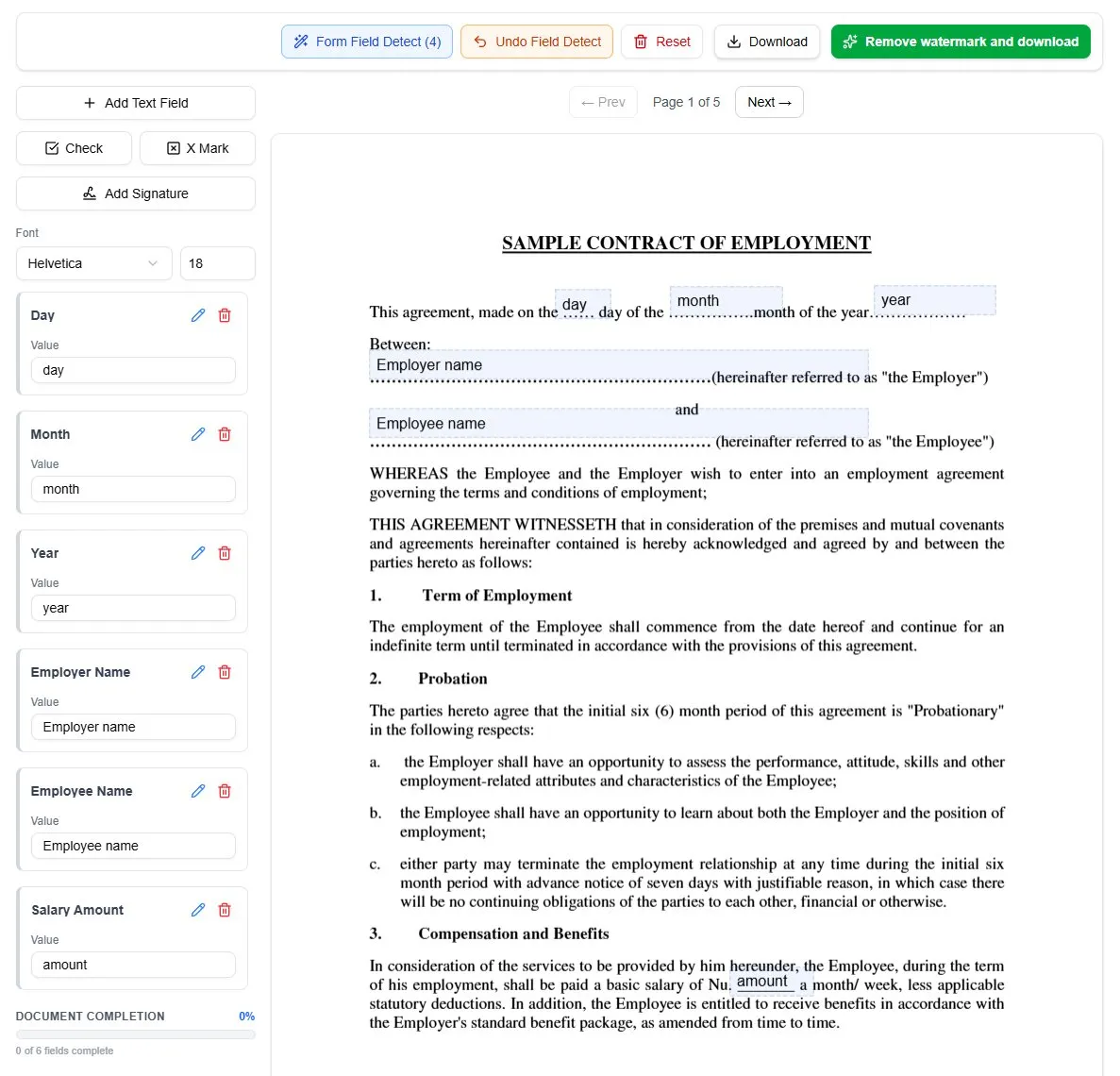This screenshot has height=1076, width=1120.
Task: Add Signature to the document
Action: point(136,193)
